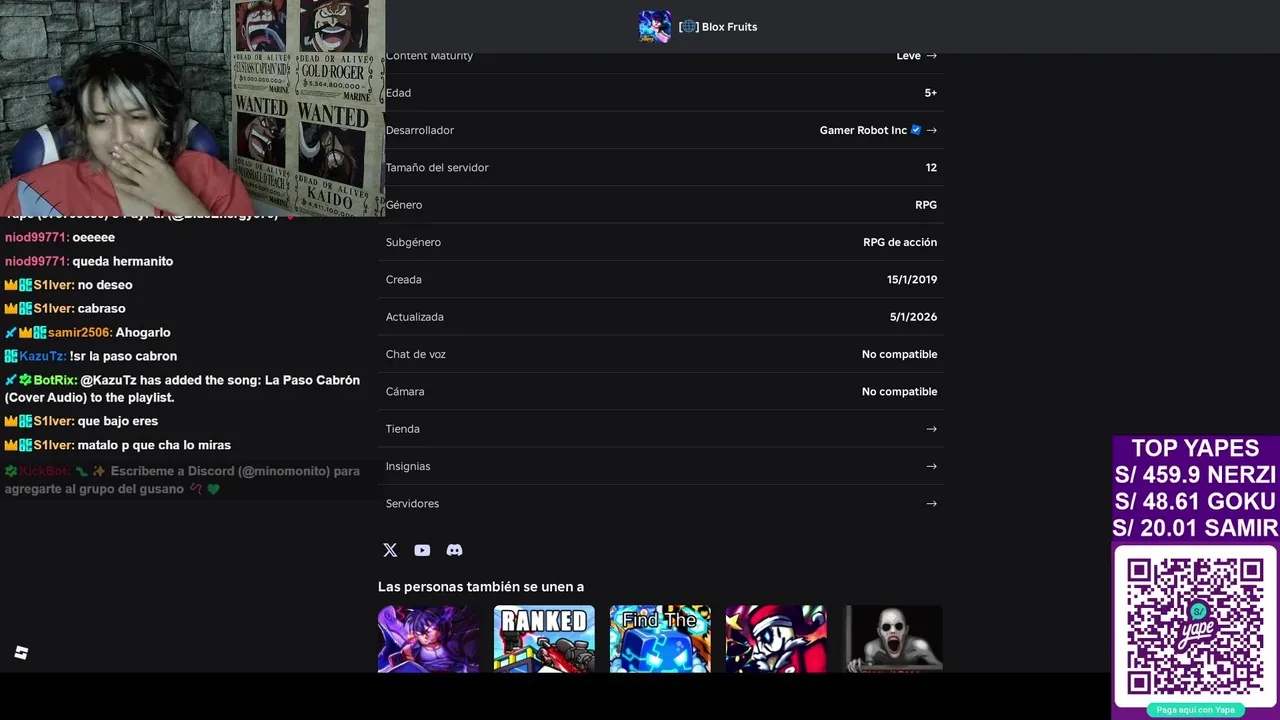
Task: Click the 'S/ 48.61 GOKU' entry
Action: pos(1195,501)
